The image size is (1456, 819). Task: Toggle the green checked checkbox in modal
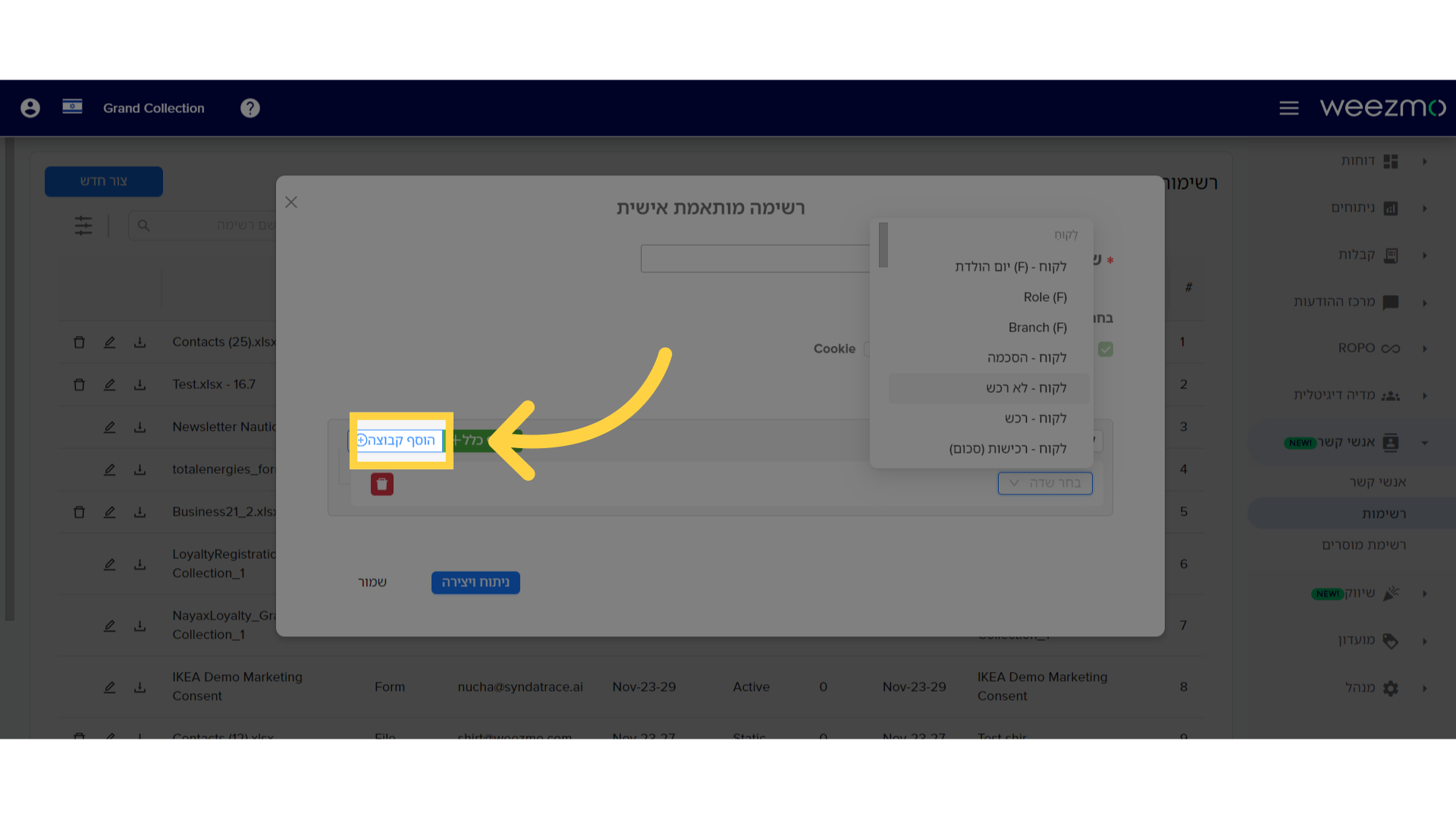point(1106,349)
